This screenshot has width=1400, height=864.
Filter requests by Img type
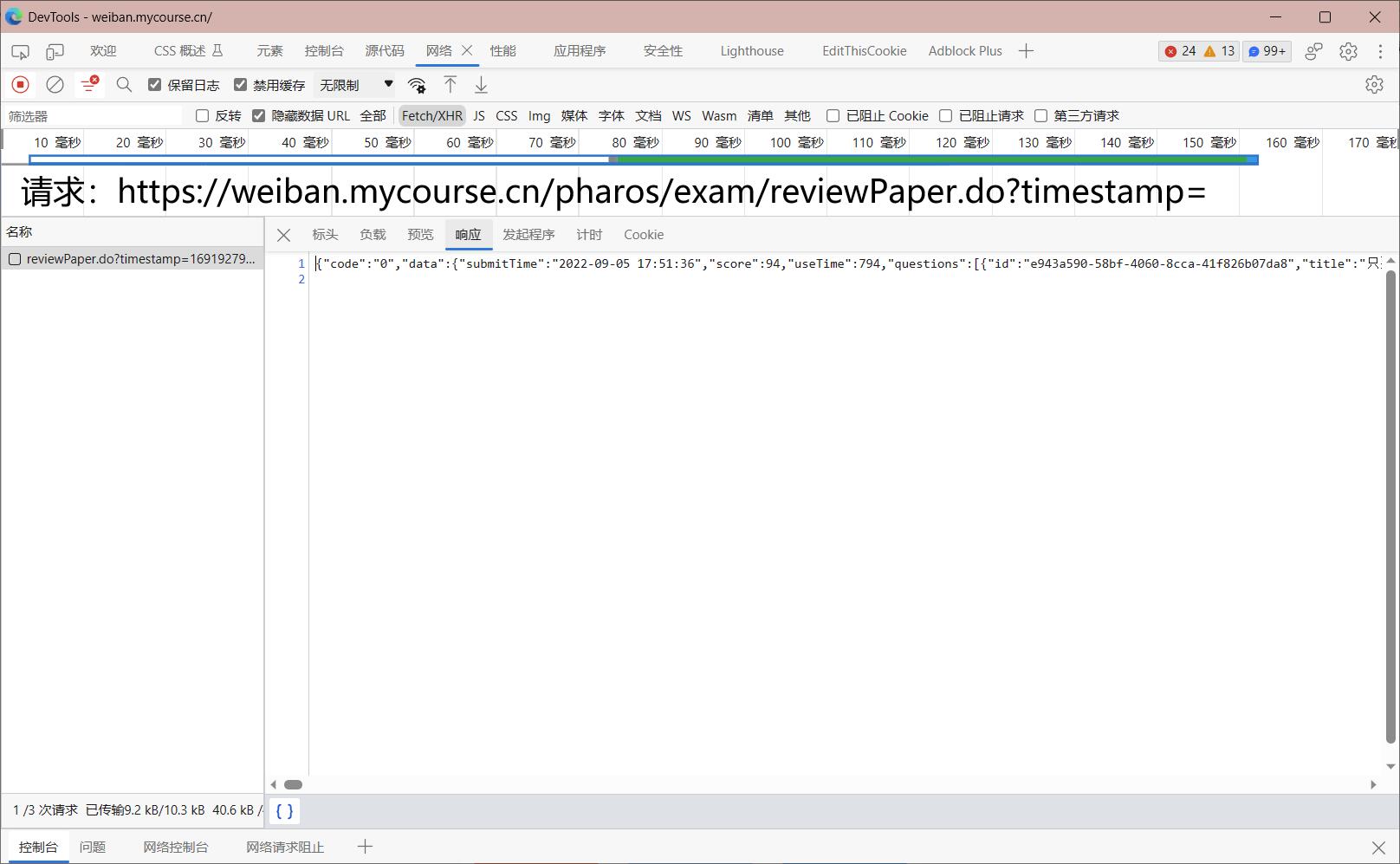click(x=539, y=116)
